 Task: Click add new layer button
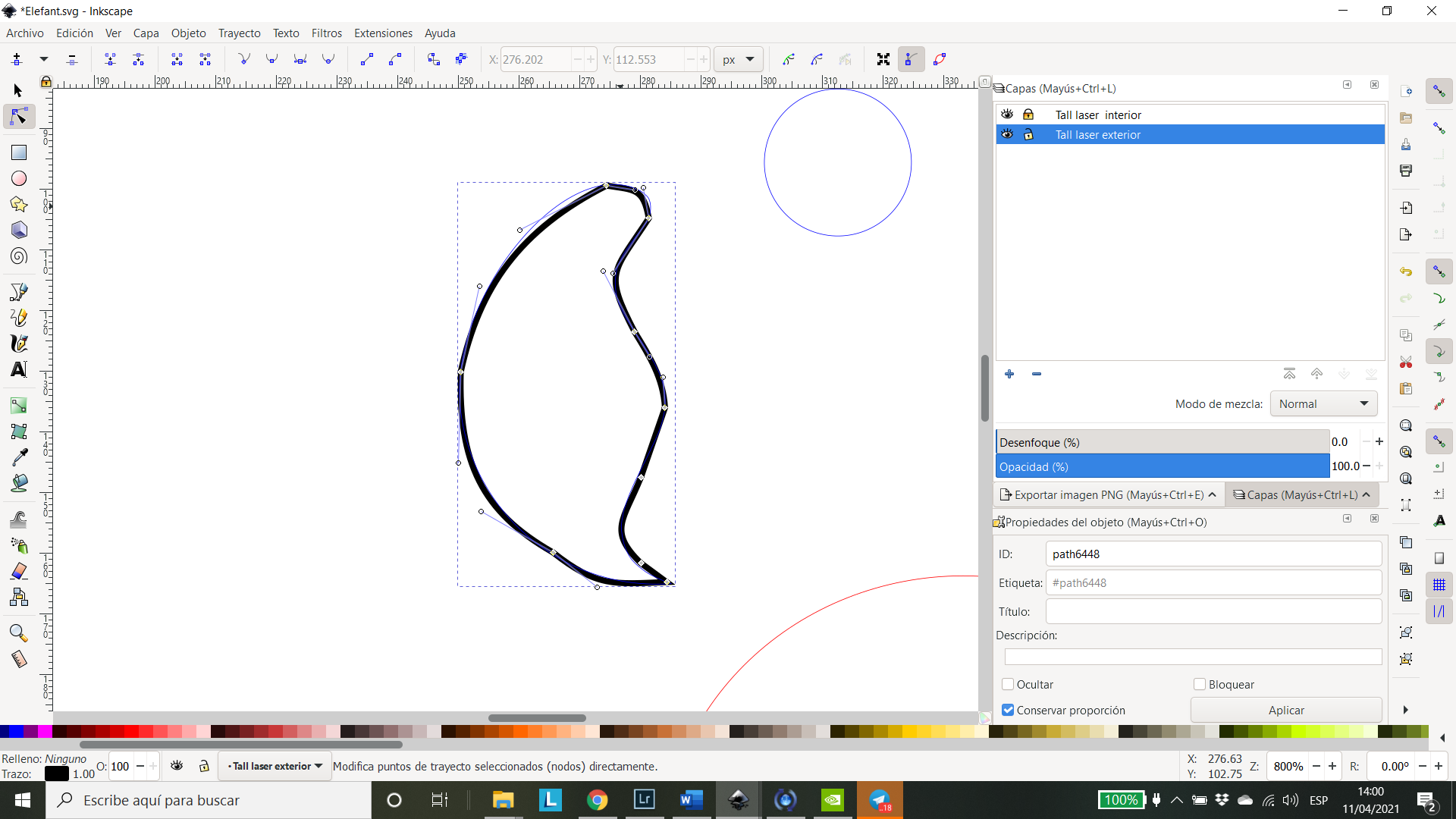coord(1008,373)
